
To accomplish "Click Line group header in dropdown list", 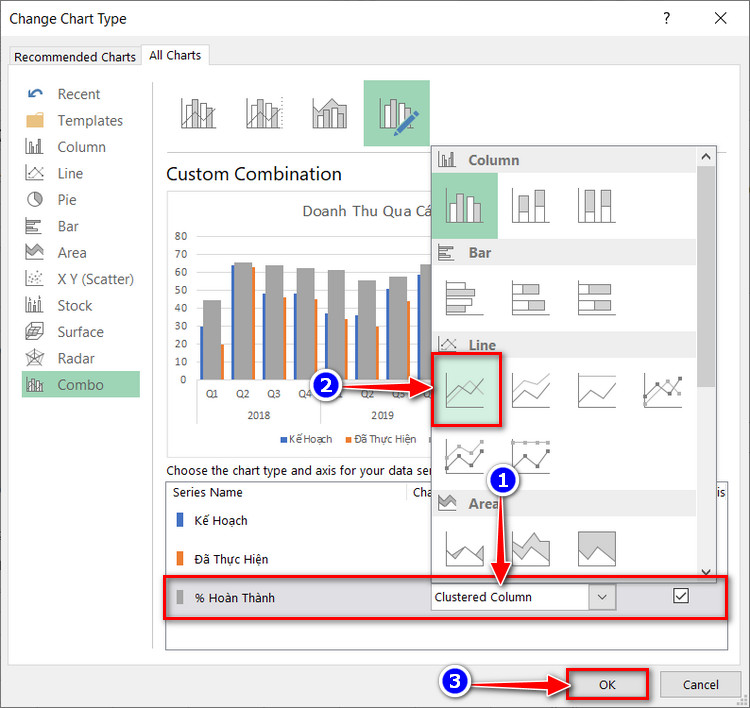I will [564, 344].
